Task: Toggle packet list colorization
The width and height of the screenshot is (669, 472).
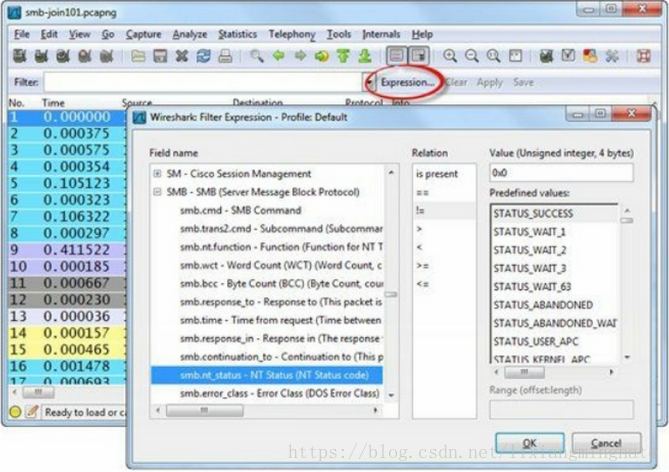Action: [397, 56]
